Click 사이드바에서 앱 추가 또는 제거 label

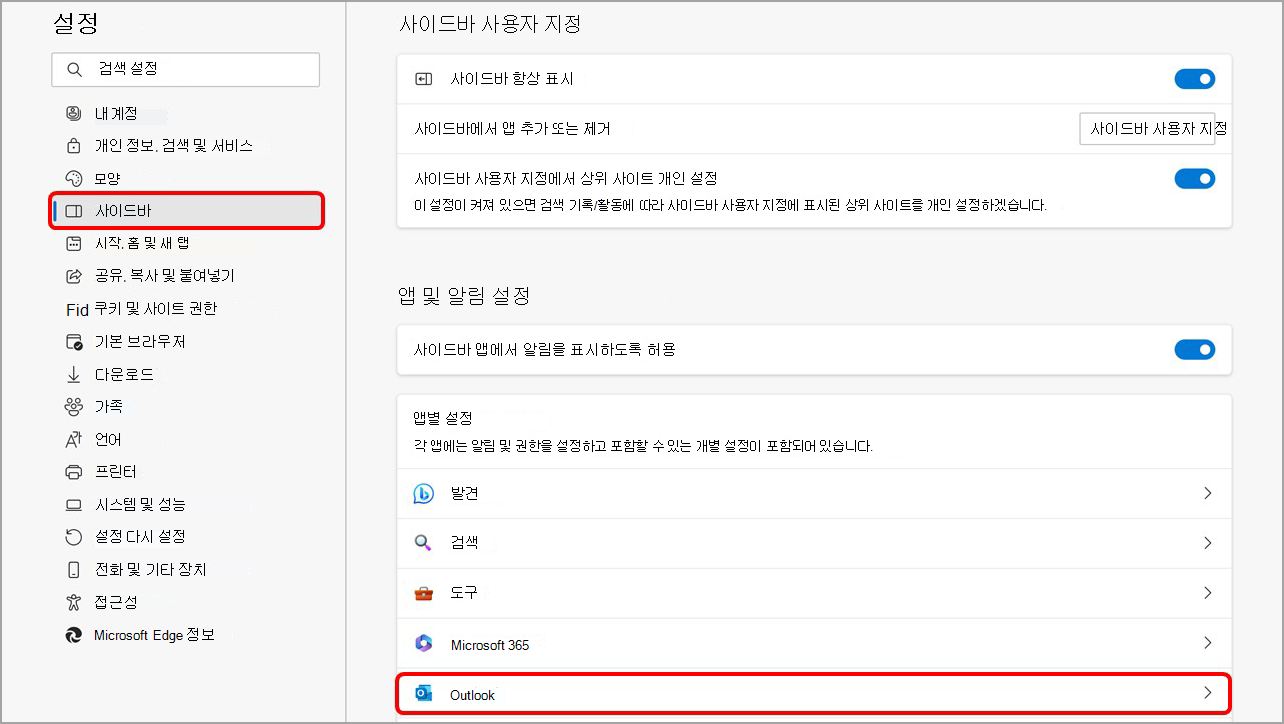click(512, 129)
